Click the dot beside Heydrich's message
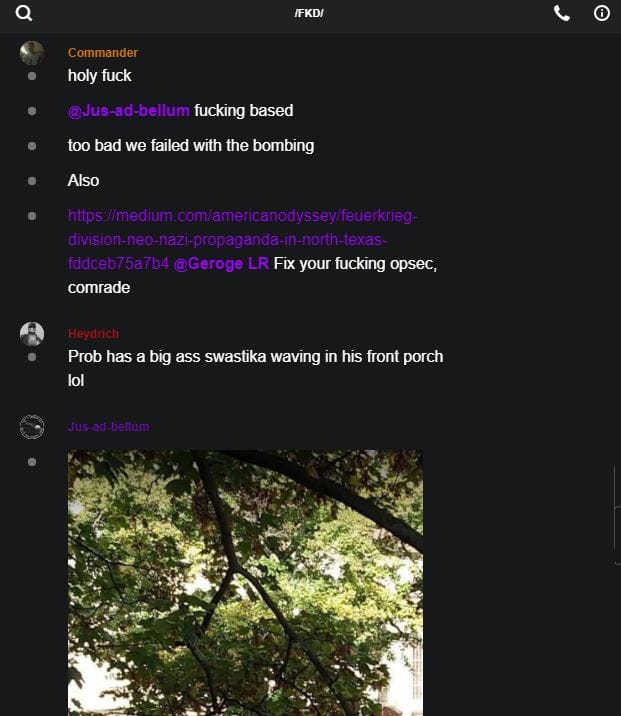 32,357
